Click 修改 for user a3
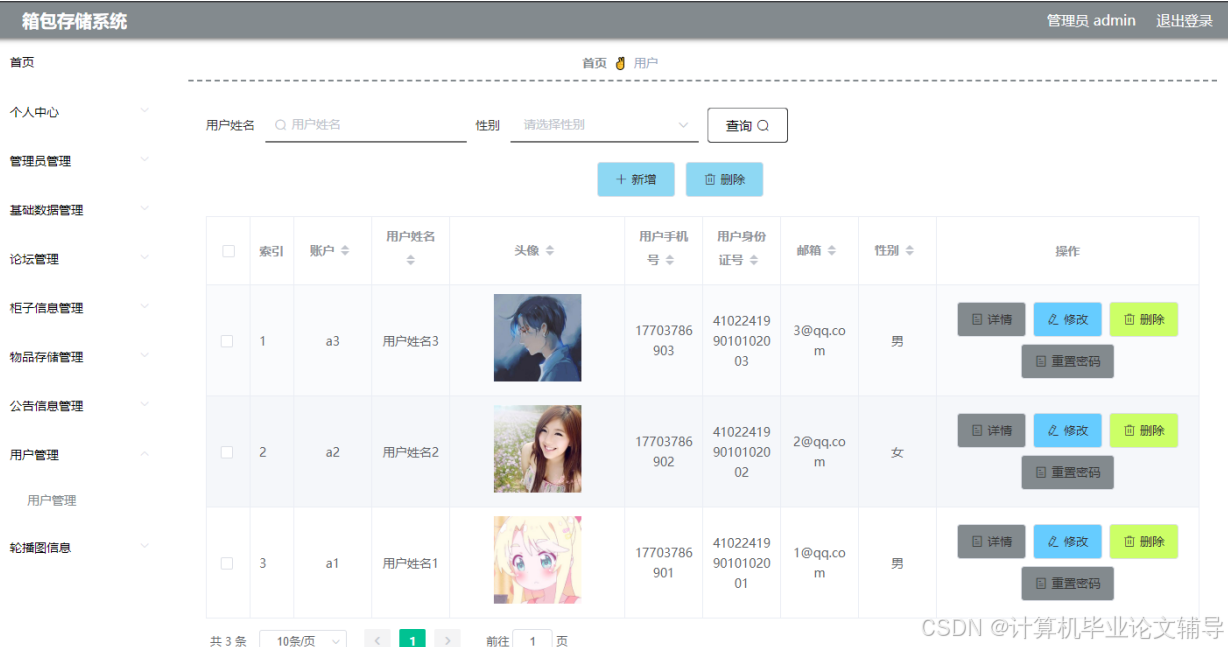 click(x=1067, y=319)
